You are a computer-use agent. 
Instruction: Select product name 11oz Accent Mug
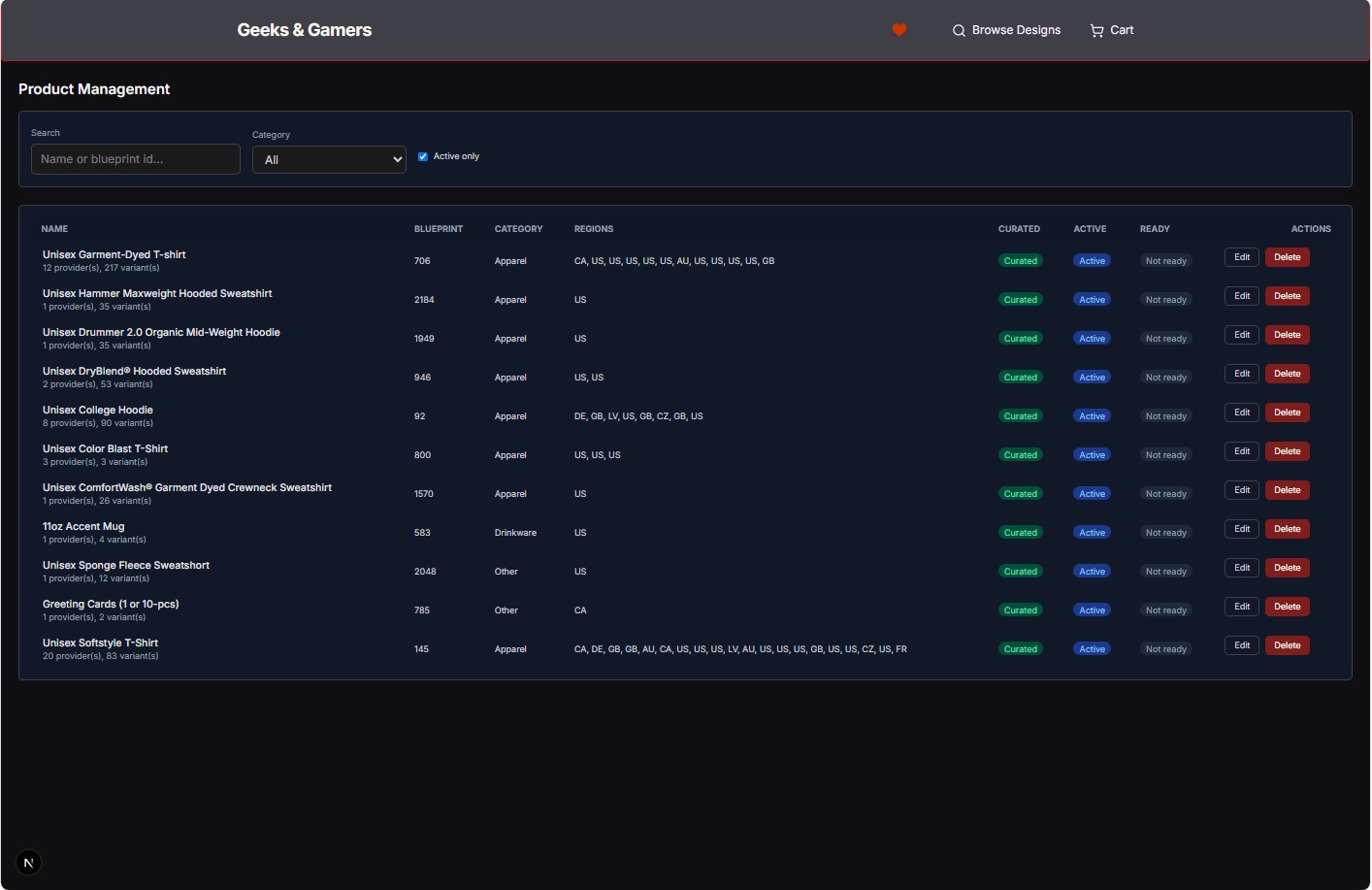click(83, 526)
